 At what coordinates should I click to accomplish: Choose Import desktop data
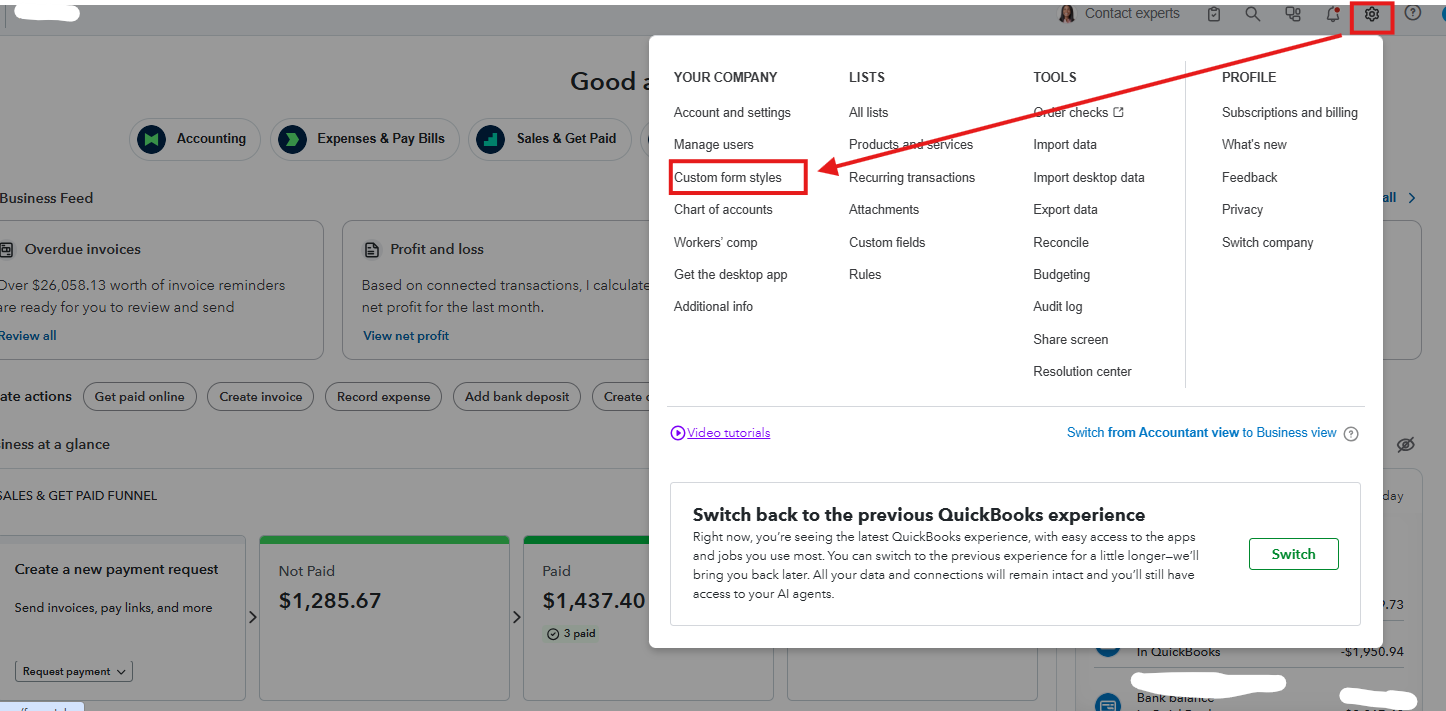pyautogui.click(x=1089, y=177)
